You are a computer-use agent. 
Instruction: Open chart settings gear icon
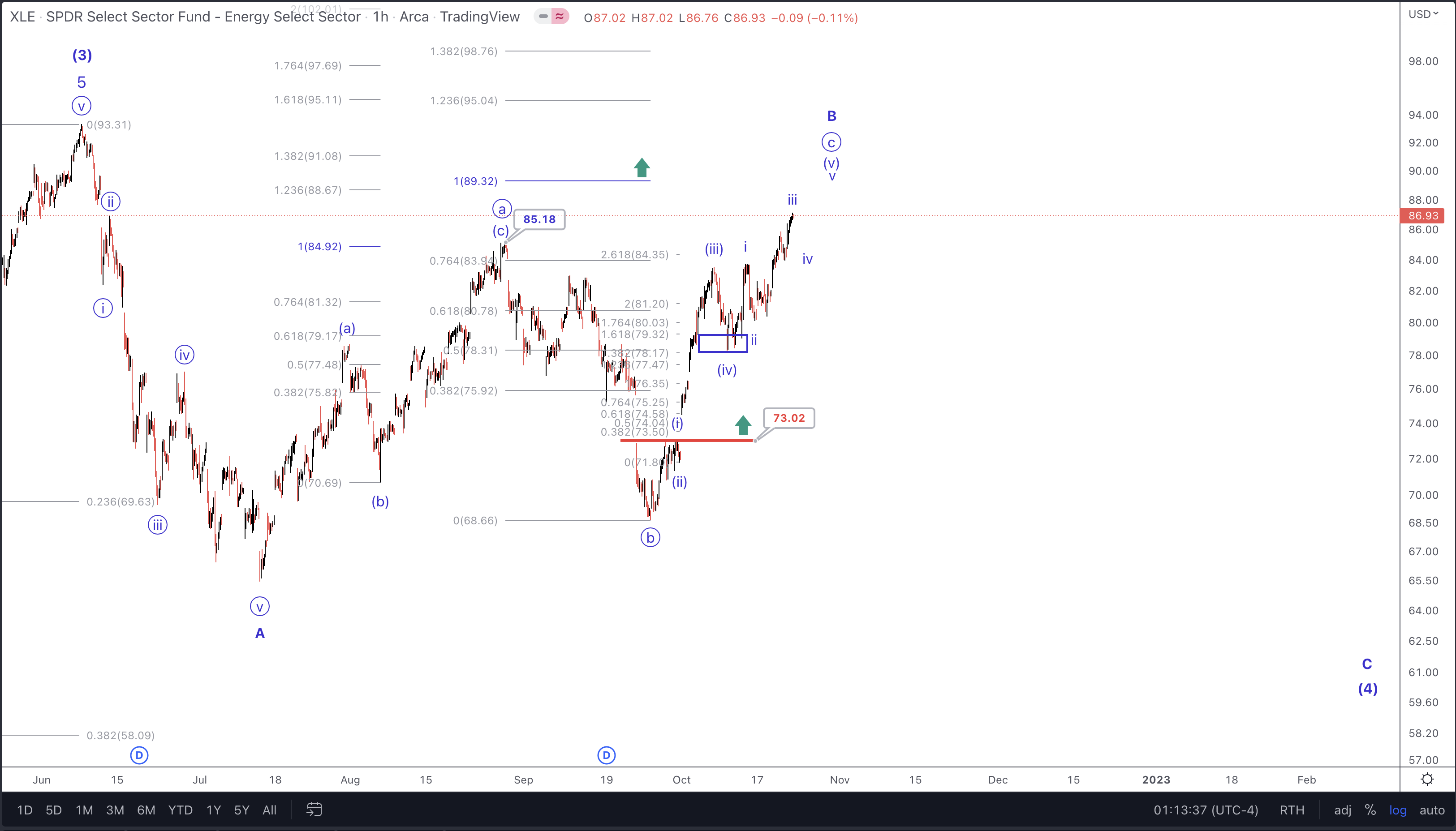[x=1427, y=779]
